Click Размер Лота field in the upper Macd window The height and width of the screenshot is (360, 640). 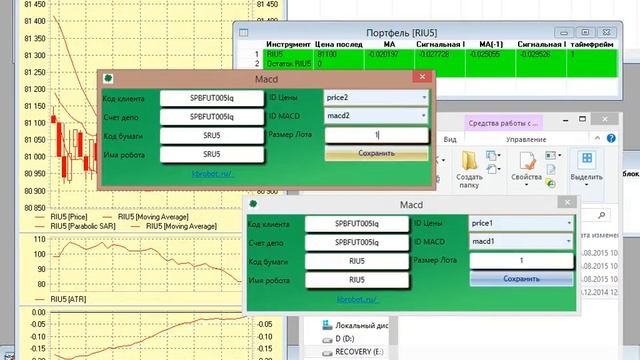(x=376, y=135)
